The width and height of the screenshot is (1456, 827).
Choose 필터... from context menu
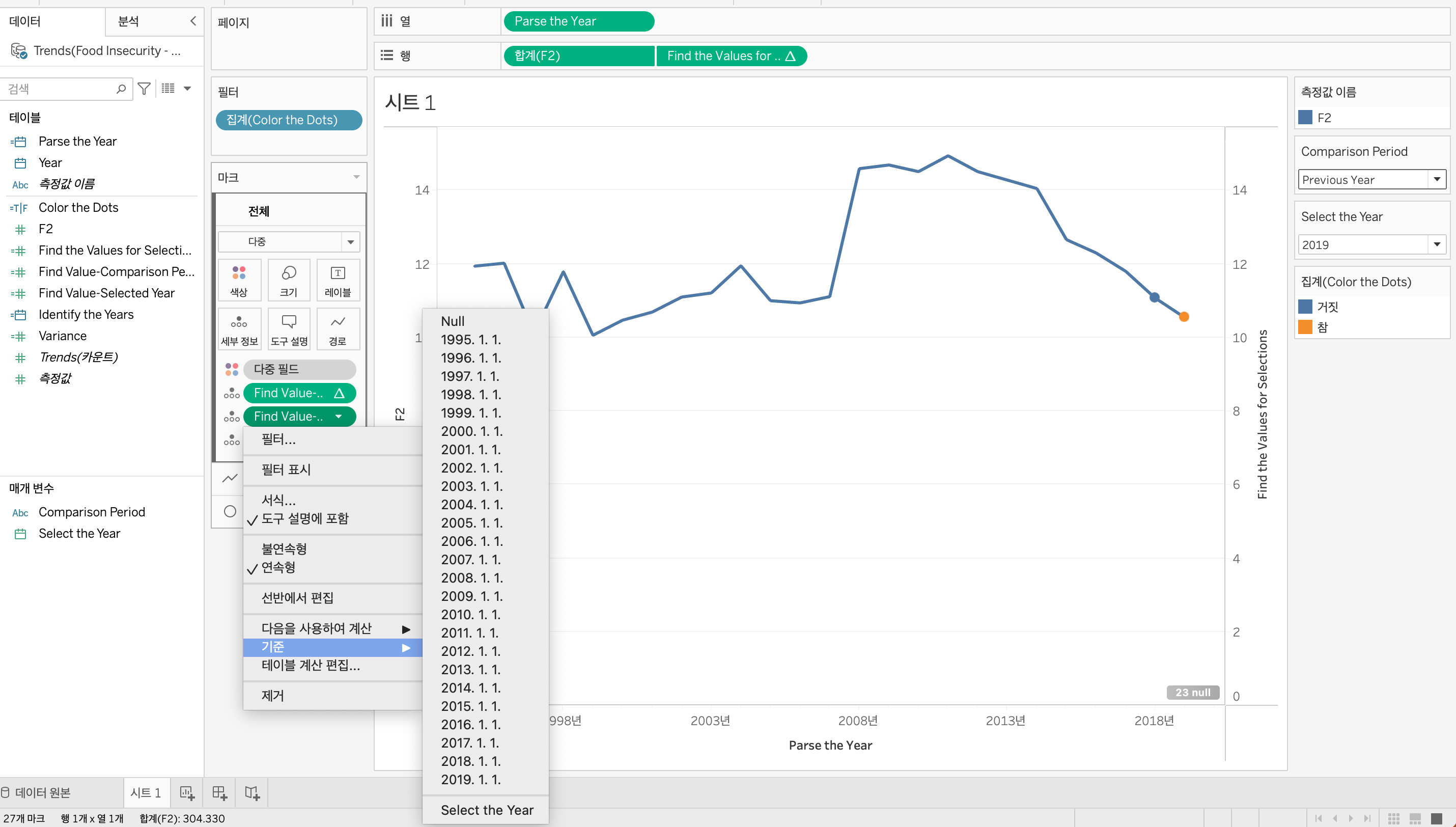[x=332, y=439]
